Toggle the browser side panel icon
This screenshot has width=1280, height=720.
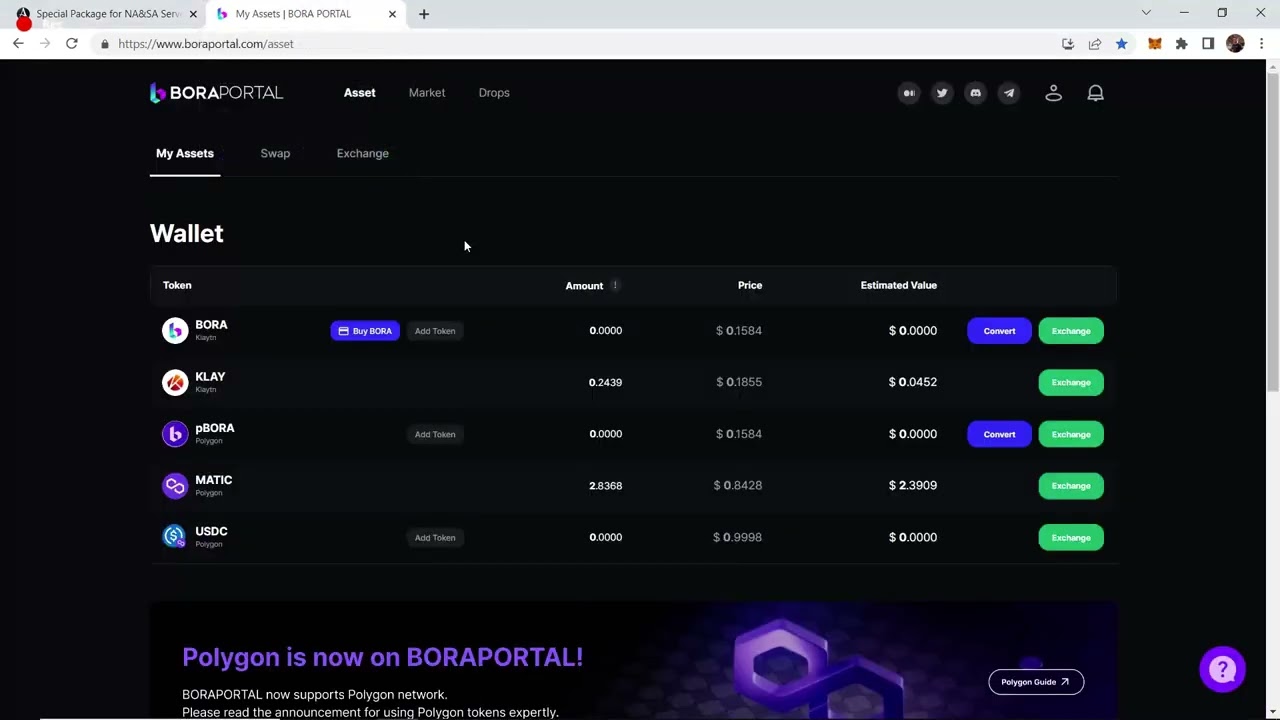(x=1208, y=43)
